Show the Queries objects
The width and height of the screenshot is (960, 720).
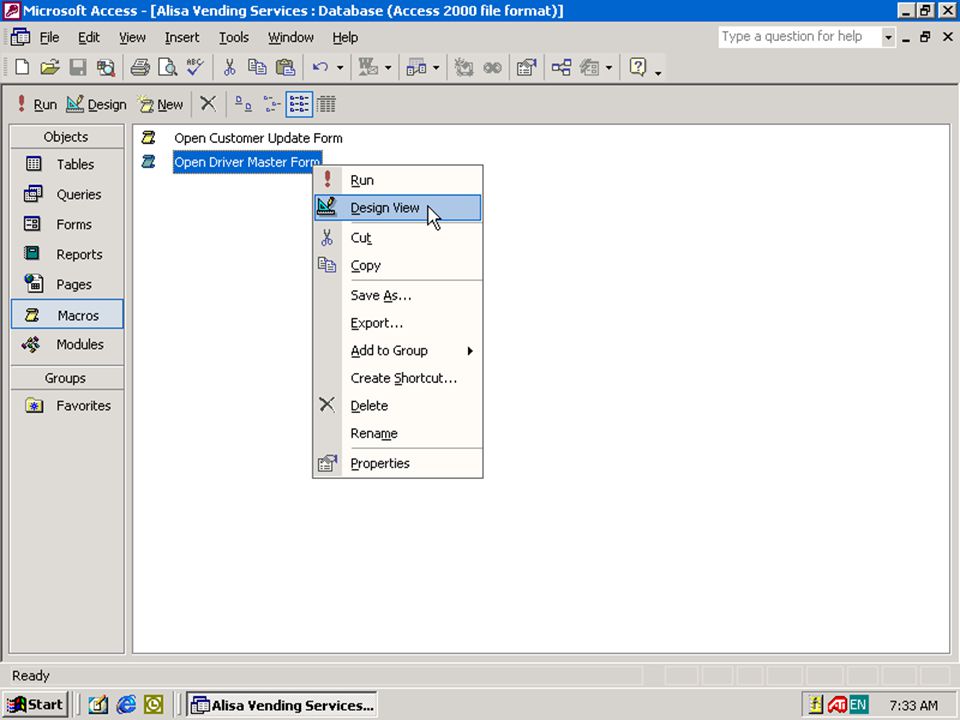coord(67,195)
